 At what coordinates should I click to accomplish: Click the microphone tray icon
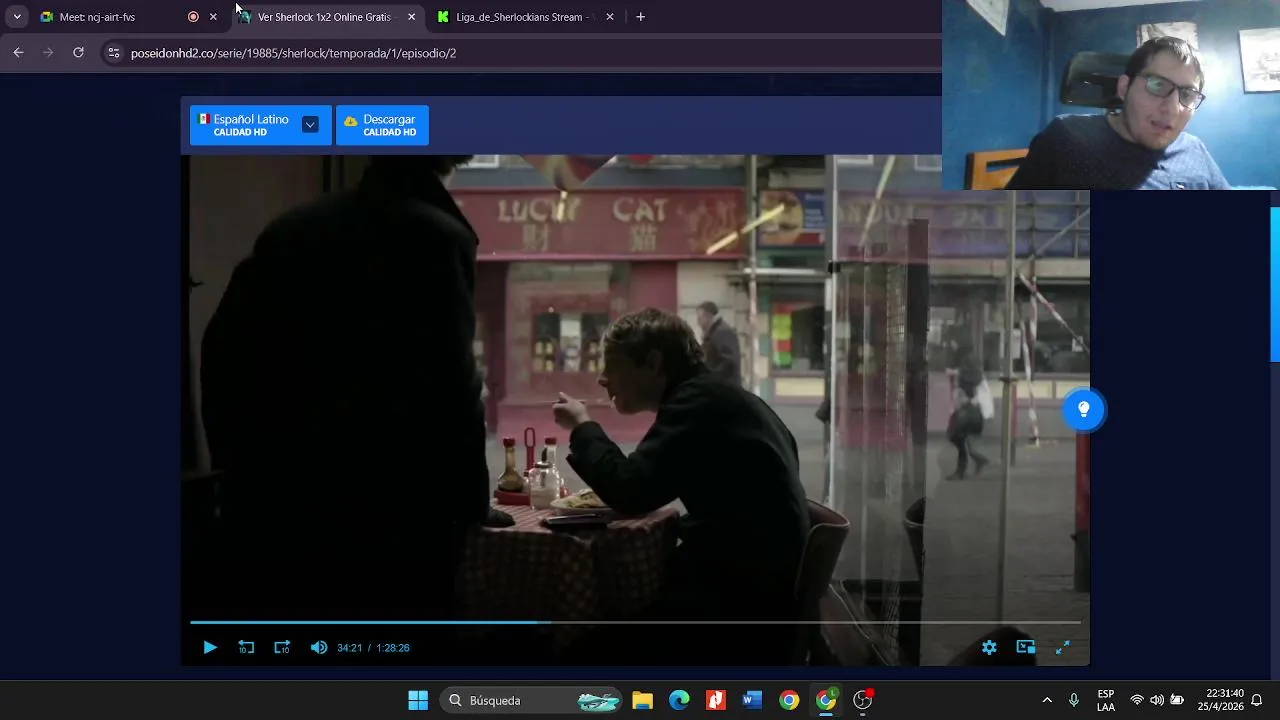(1074, 700)
